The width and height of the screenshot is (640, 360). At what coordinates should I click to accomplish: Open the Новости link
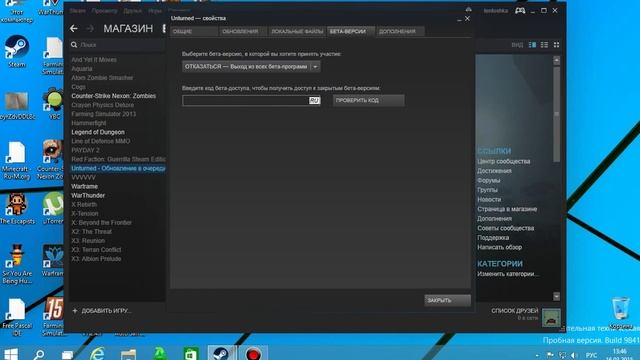(x=489, y=200)
